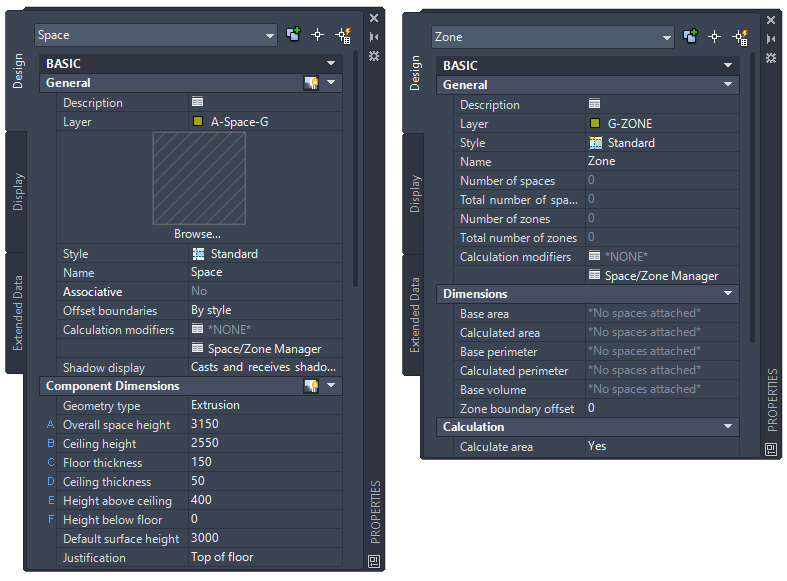The height and width of the screenshot is (581, 787).
Task: Click auto-hide icon on Space palette
Action: coord(374,37)
